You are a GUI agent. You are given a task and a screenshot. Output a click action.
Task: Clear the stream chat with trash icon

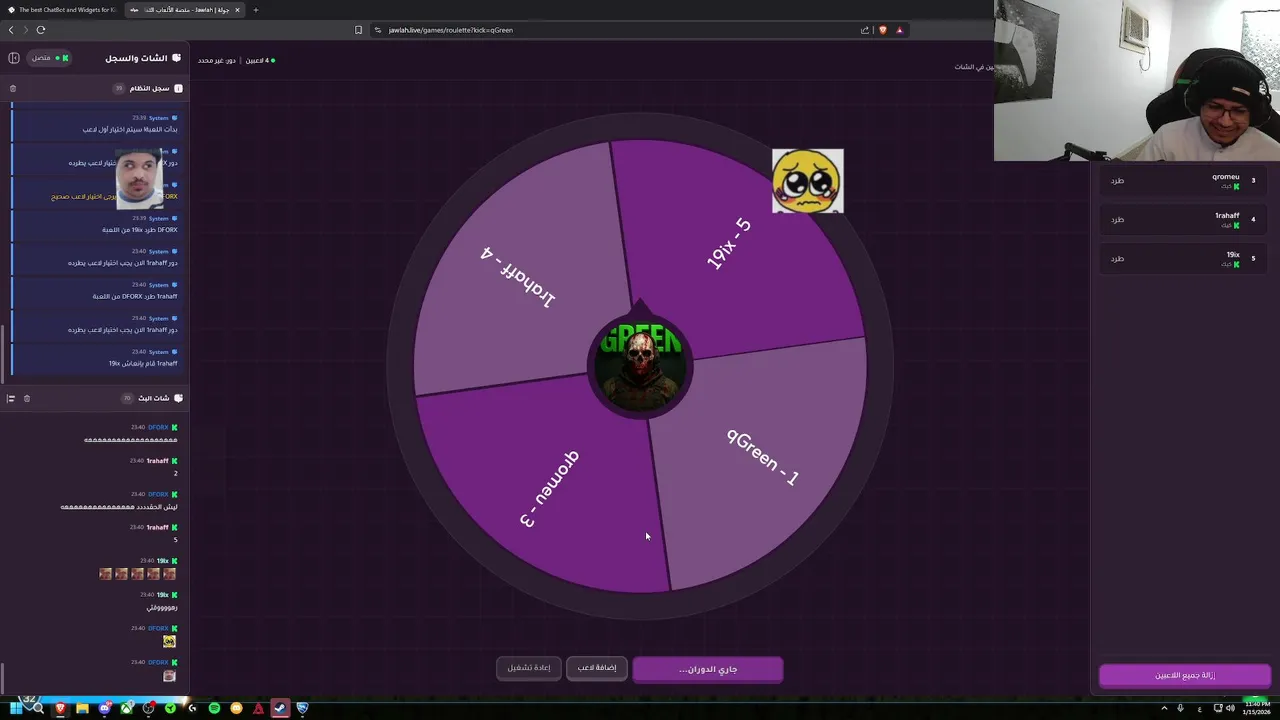[x=27, y=398]
